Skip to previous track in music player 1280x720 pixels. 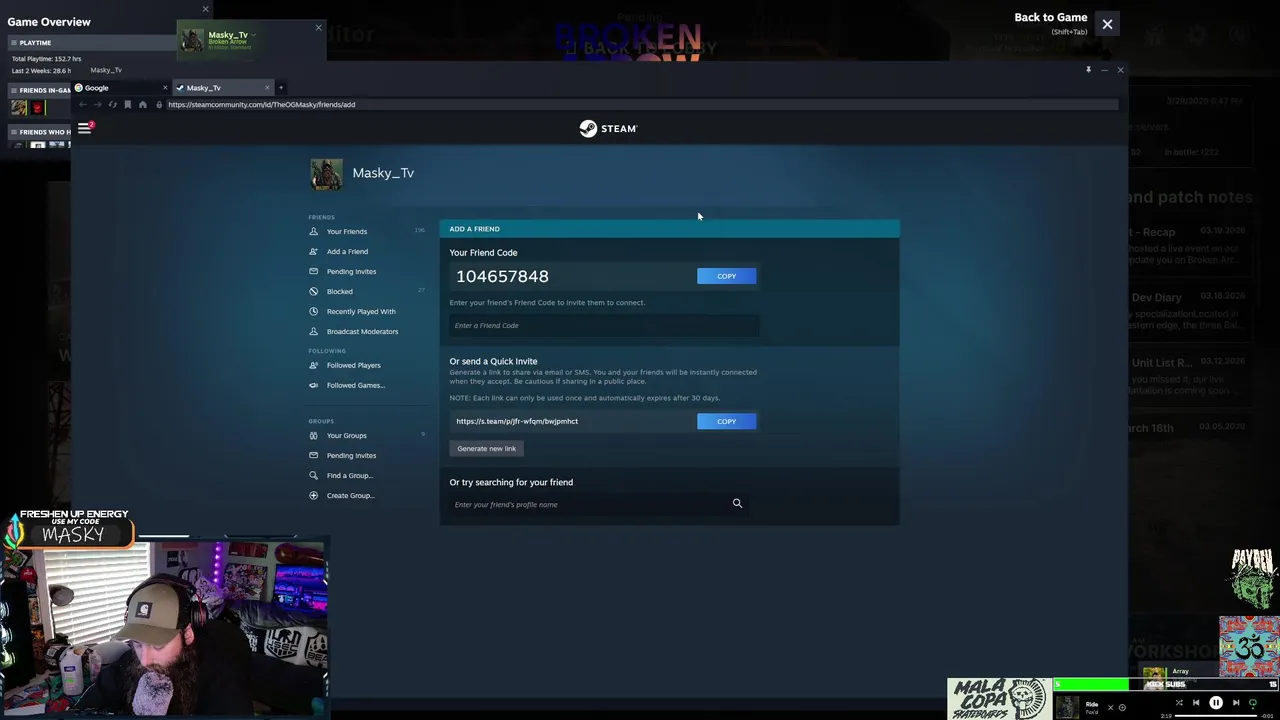[1196, 703]
